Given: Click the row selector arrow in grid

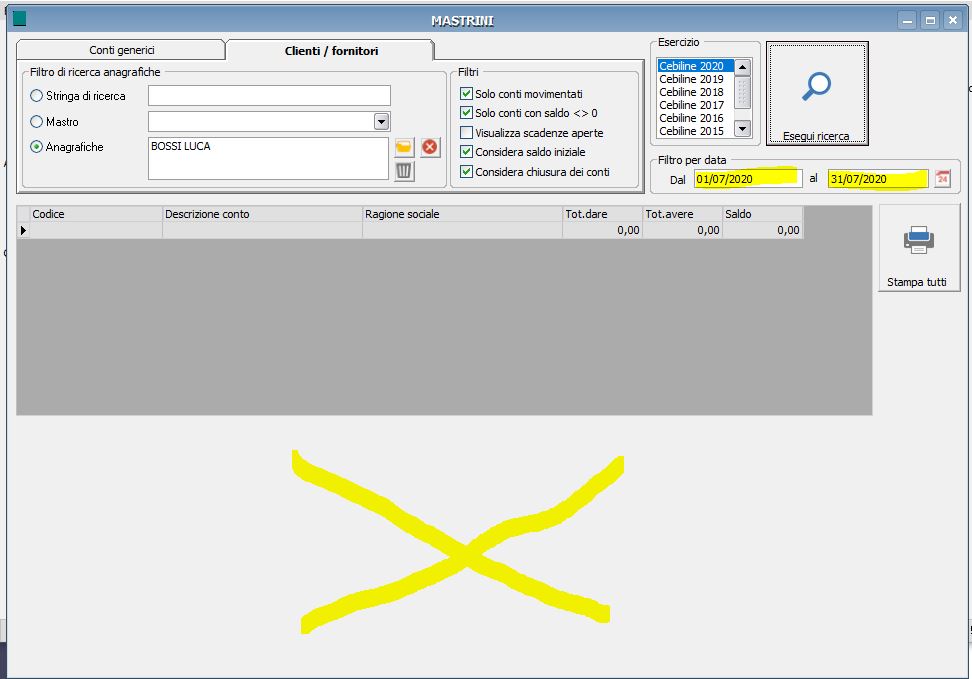Looking at the screenshot, I should (x=23, y=230).
